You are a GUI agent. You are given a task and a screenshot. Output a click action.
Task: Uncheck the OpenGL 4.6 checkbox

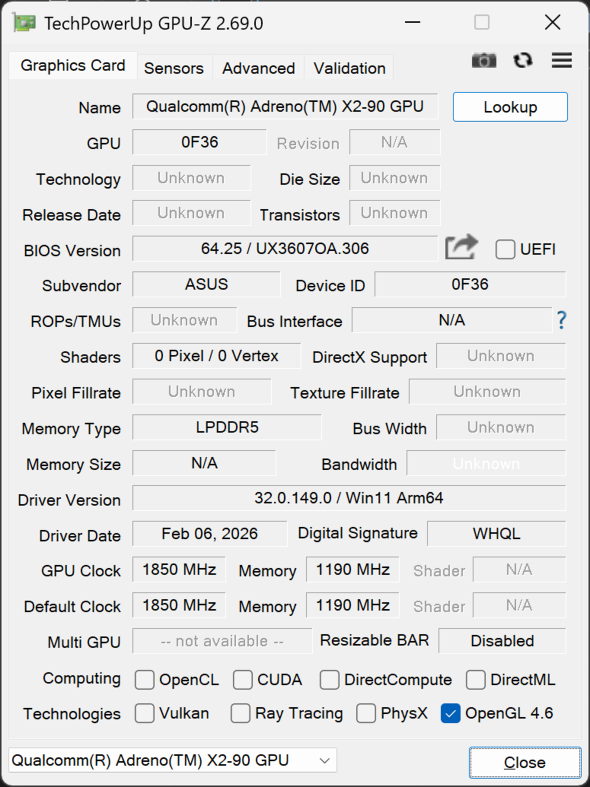pyautogui.click(x=451, y=713)
